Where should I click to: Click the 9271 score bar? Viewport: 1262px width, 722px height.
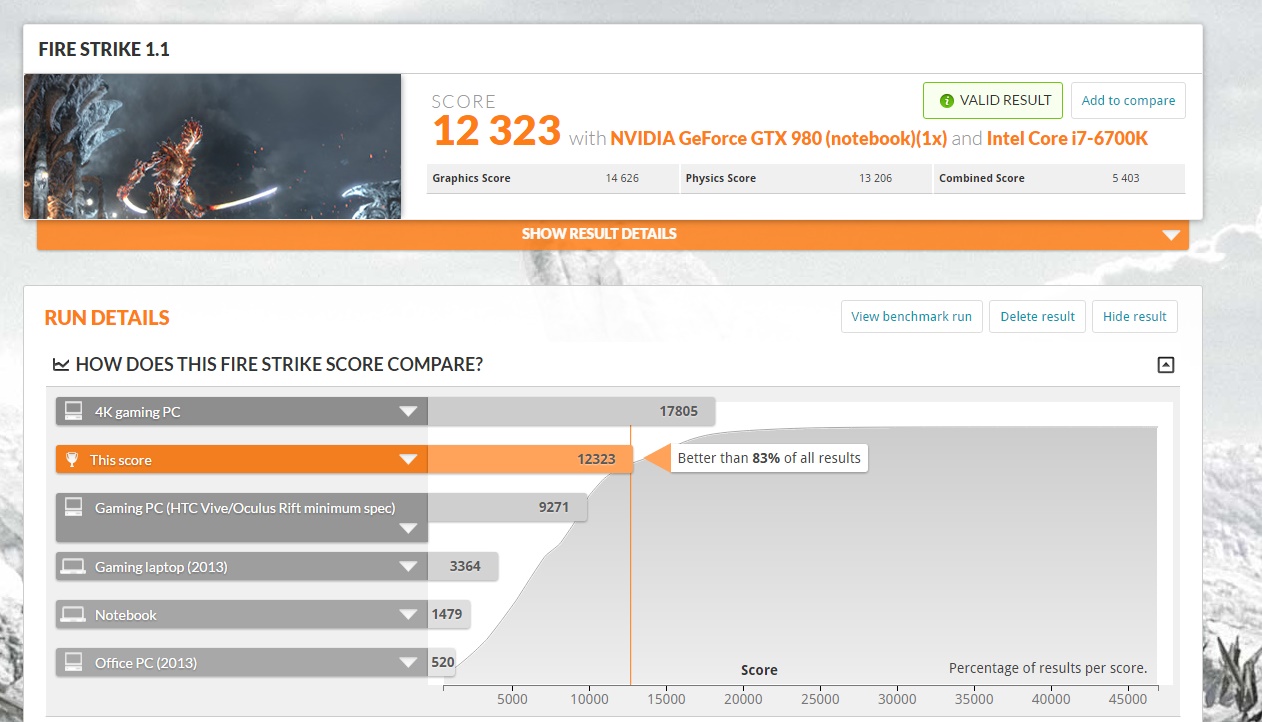pyautogui.click(x=507, y=507)
